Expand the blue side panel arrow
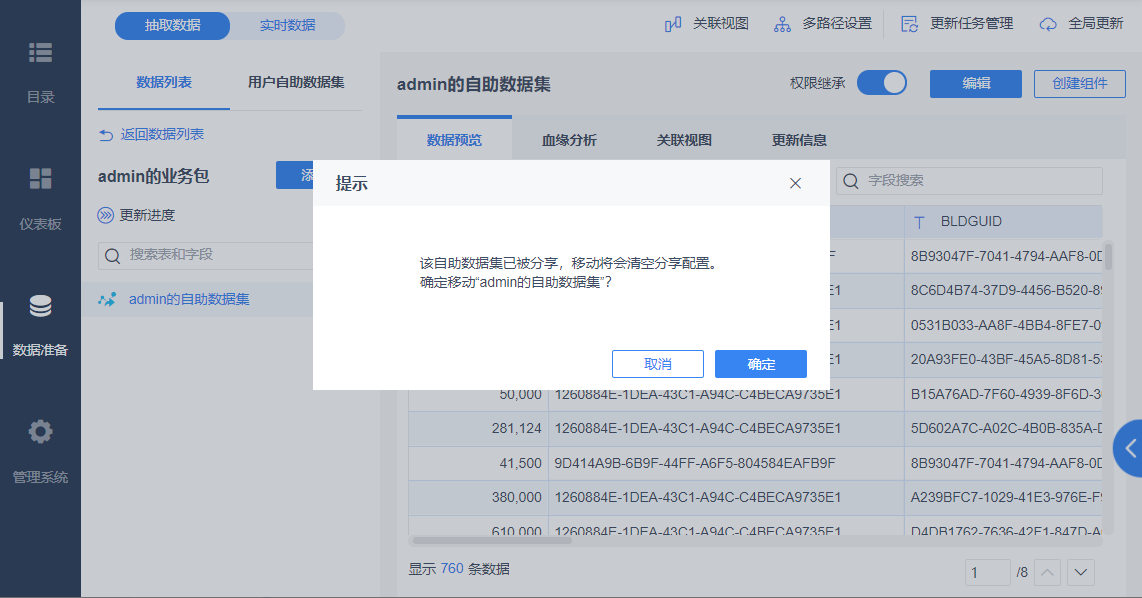The height and width of the screenshot is (598, 1142). click(x=1129, y=448)
